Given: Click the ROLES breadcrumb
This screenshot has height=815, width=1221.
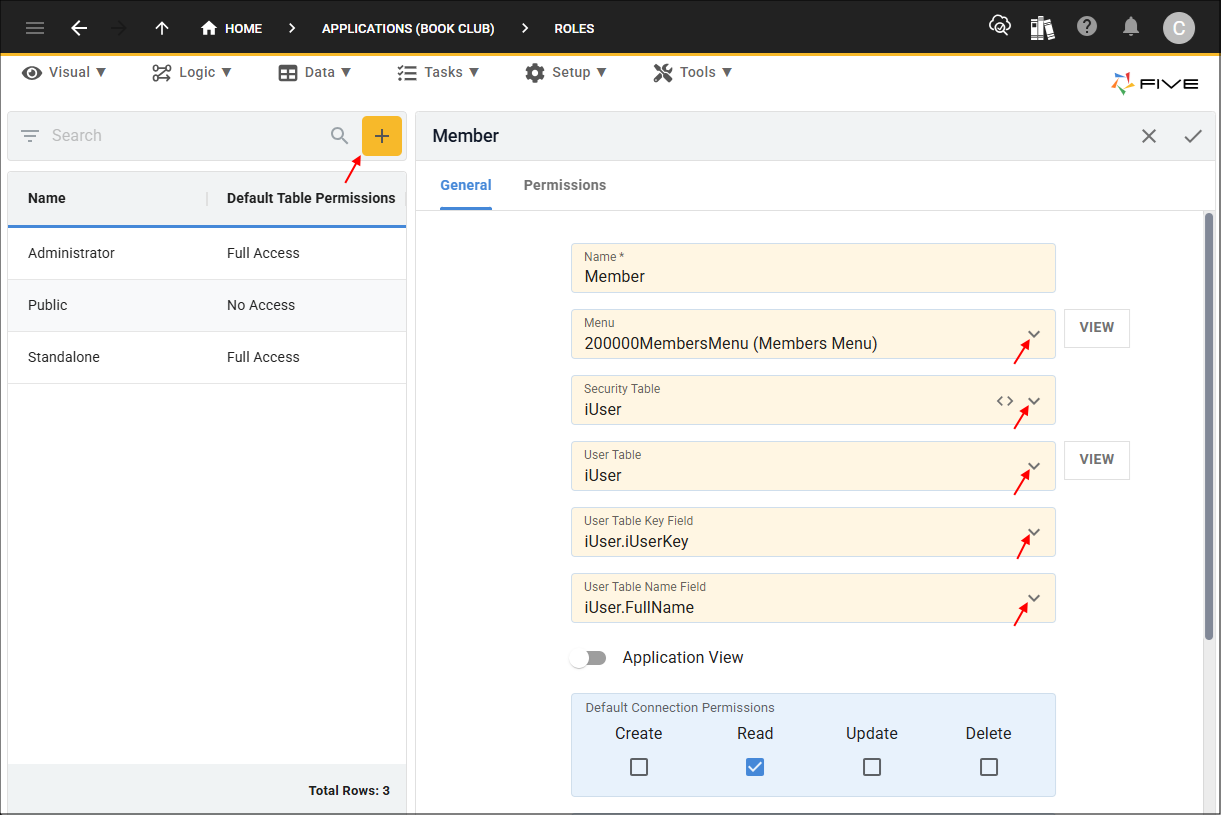Looking at the screenshot, I should click(574, 28).
